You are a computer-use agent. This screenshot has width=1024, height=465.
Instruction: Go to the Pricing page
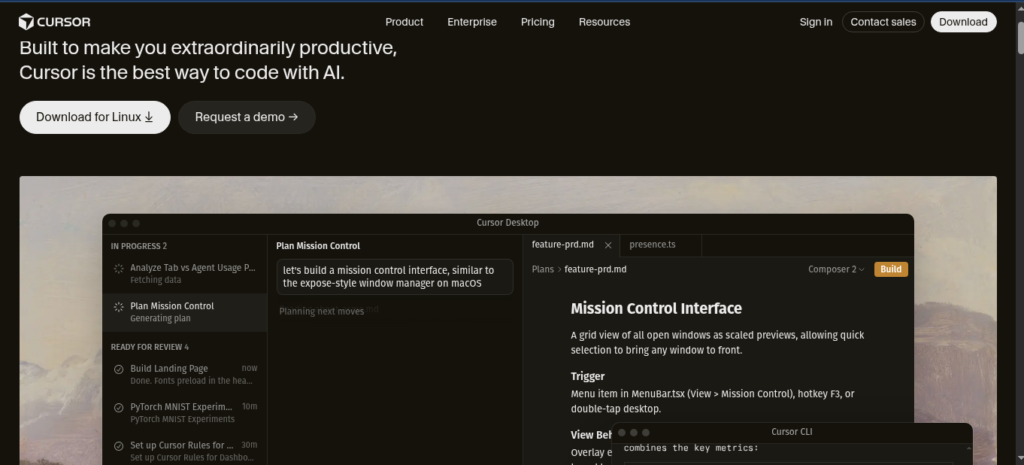tap(537, 22)
